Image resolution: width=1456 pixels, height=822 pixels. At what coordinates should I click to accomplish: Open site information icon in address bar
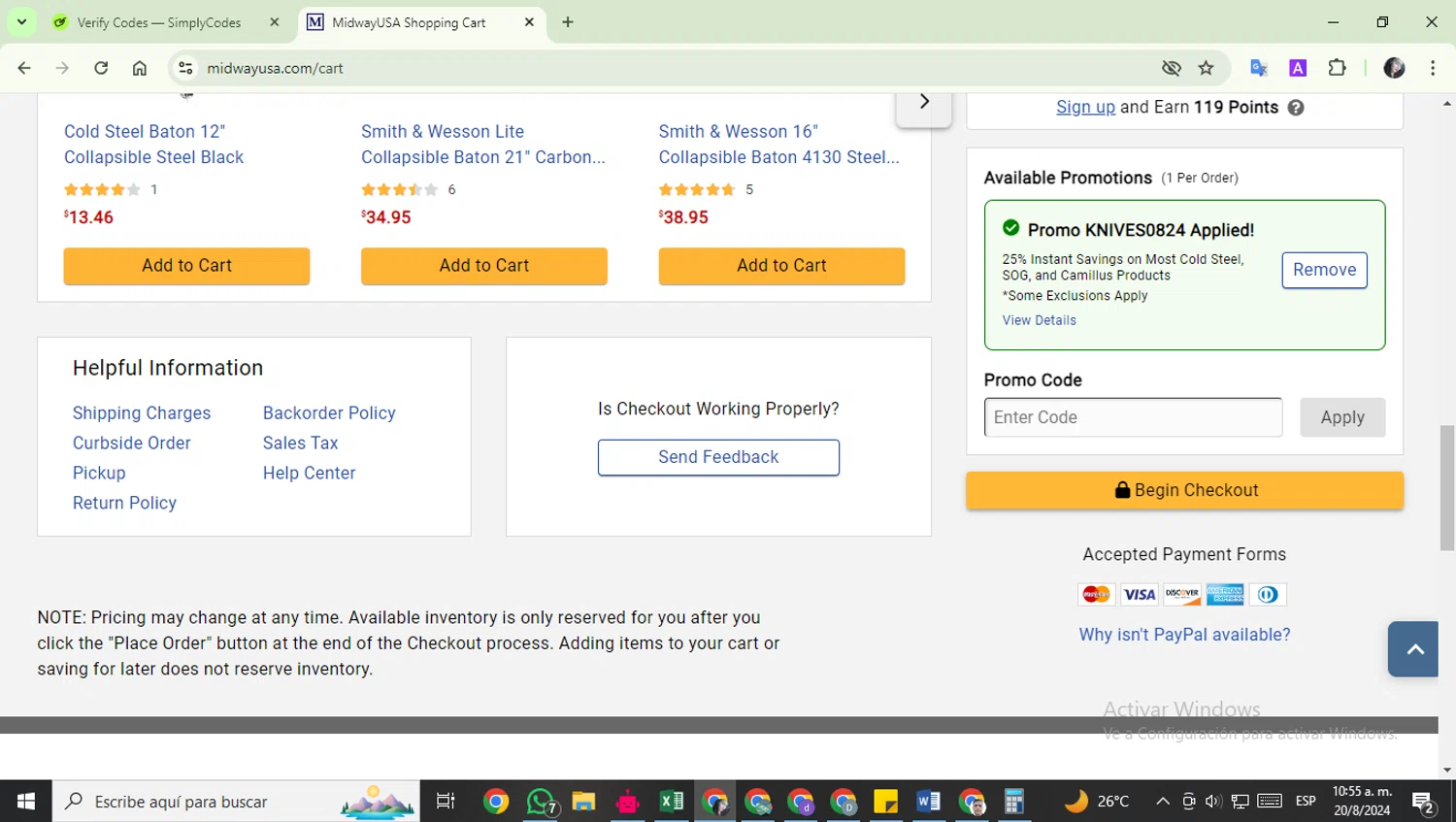pyautogui.click(x=185, y=68)
